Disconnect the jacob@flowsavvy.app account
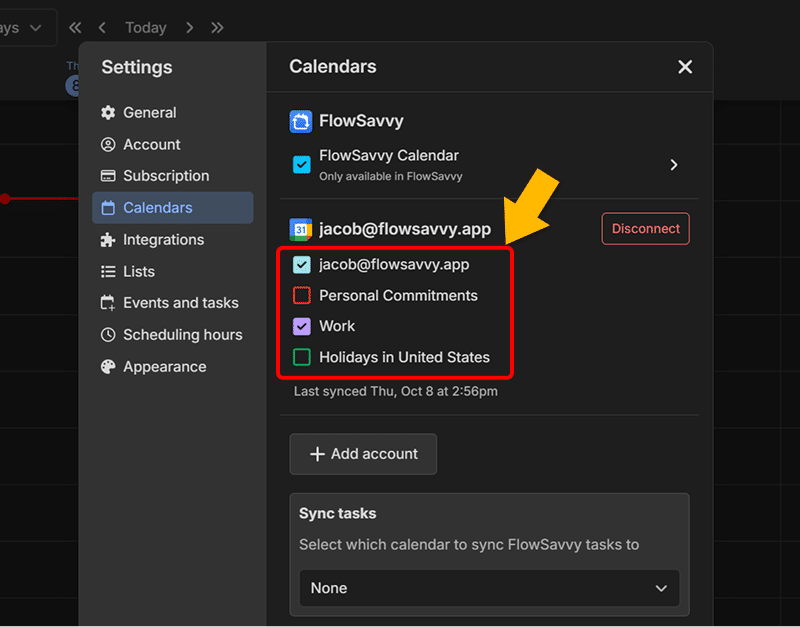Screen dimensions: 800x627 (645, 229)
